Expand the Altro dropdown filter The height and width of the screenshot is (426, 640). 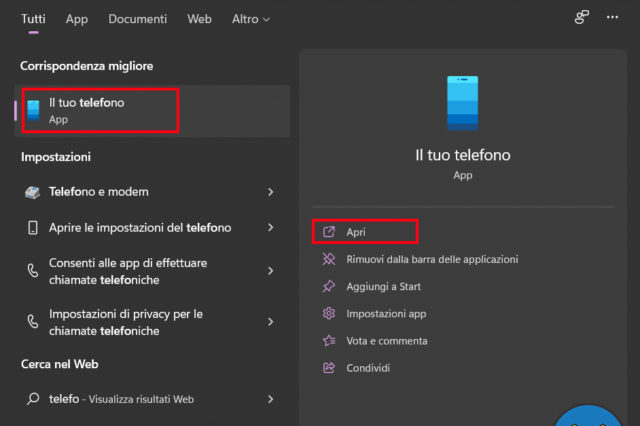coord(251,19)
